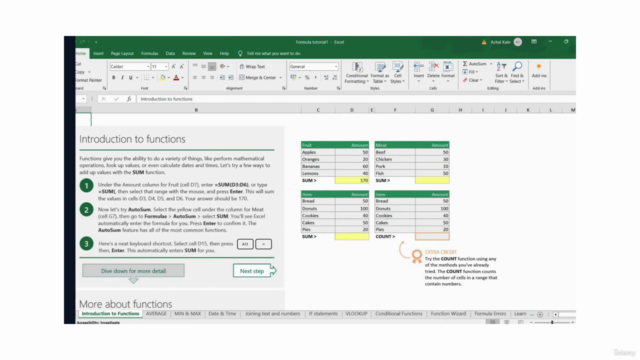The width and height of the screenshot is (640, 360).
Task: Click the Insert Function fx icon
Action: (x=129, y=99)
